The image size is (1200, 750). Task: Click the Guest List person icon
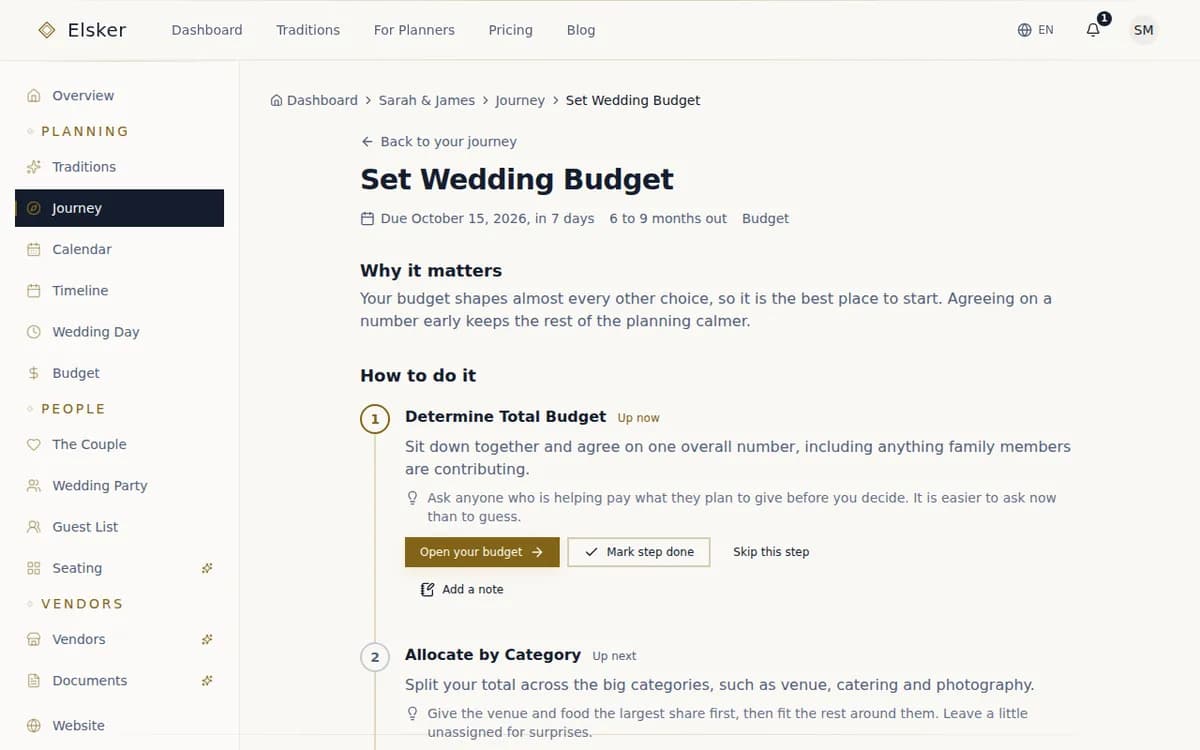(33, 527)
